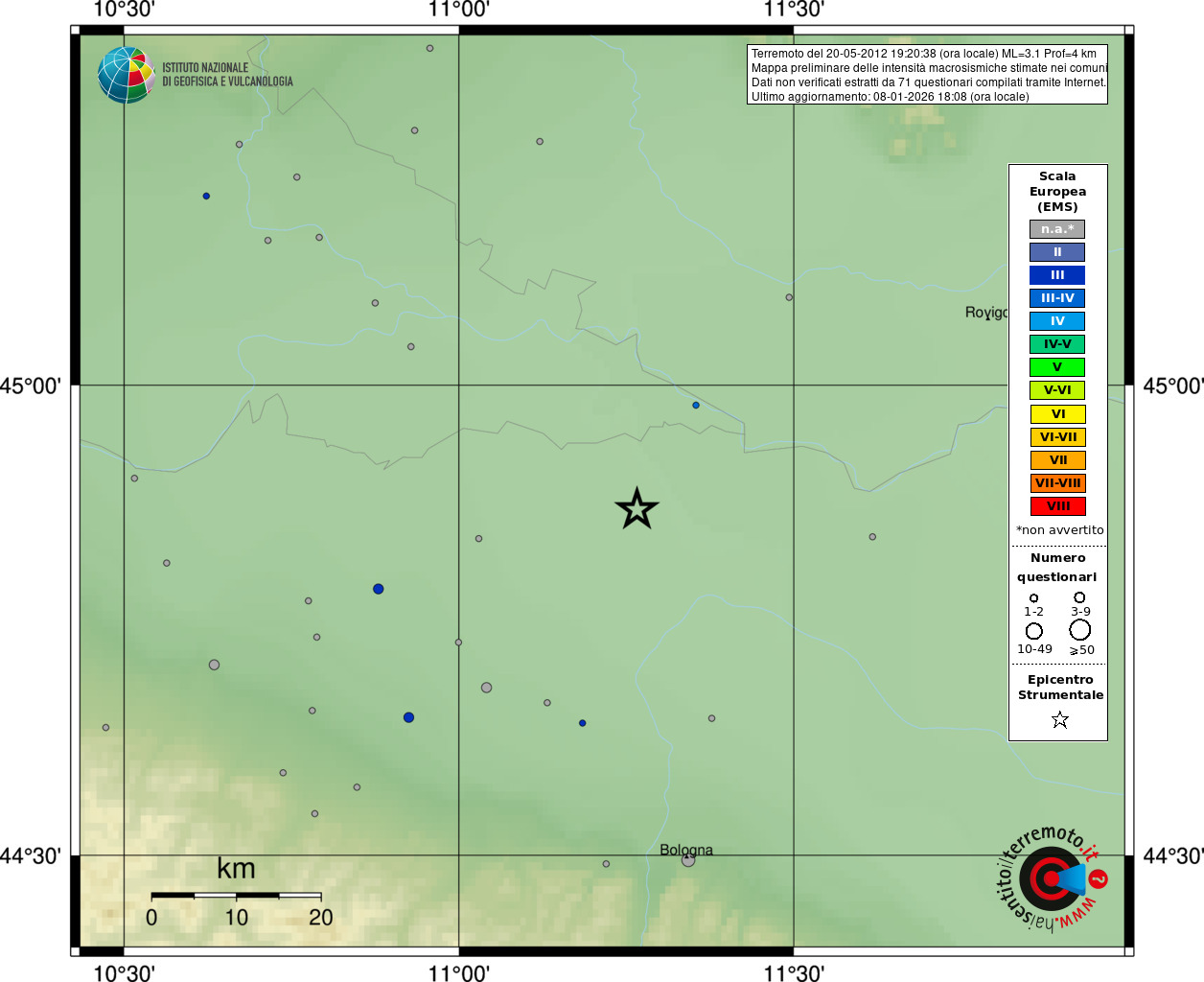Click the INGV globe logo
The image size is (1204, 982).
[x=127, y=75]
